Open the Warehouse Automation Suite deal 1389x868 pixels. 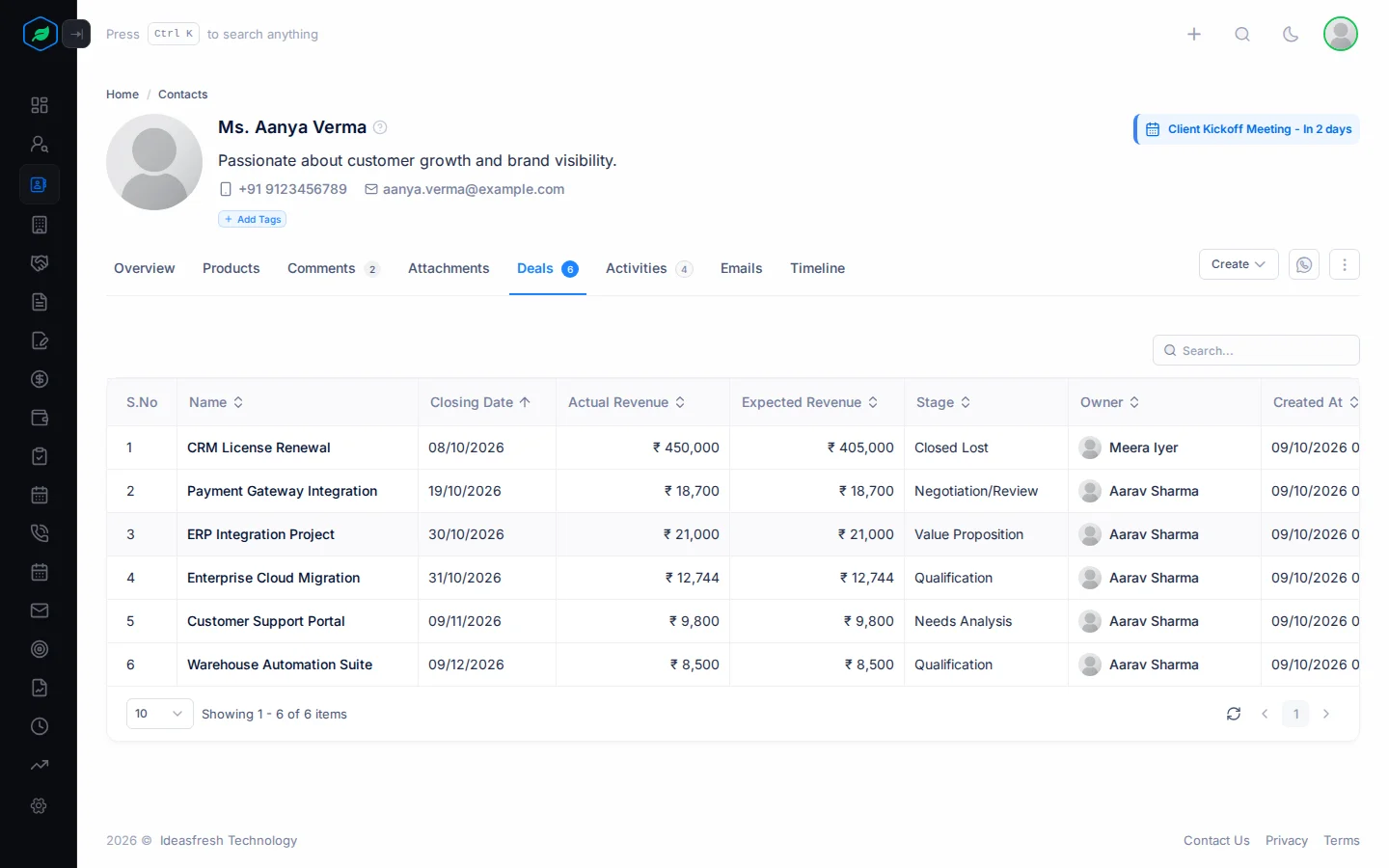click(280, 665)
